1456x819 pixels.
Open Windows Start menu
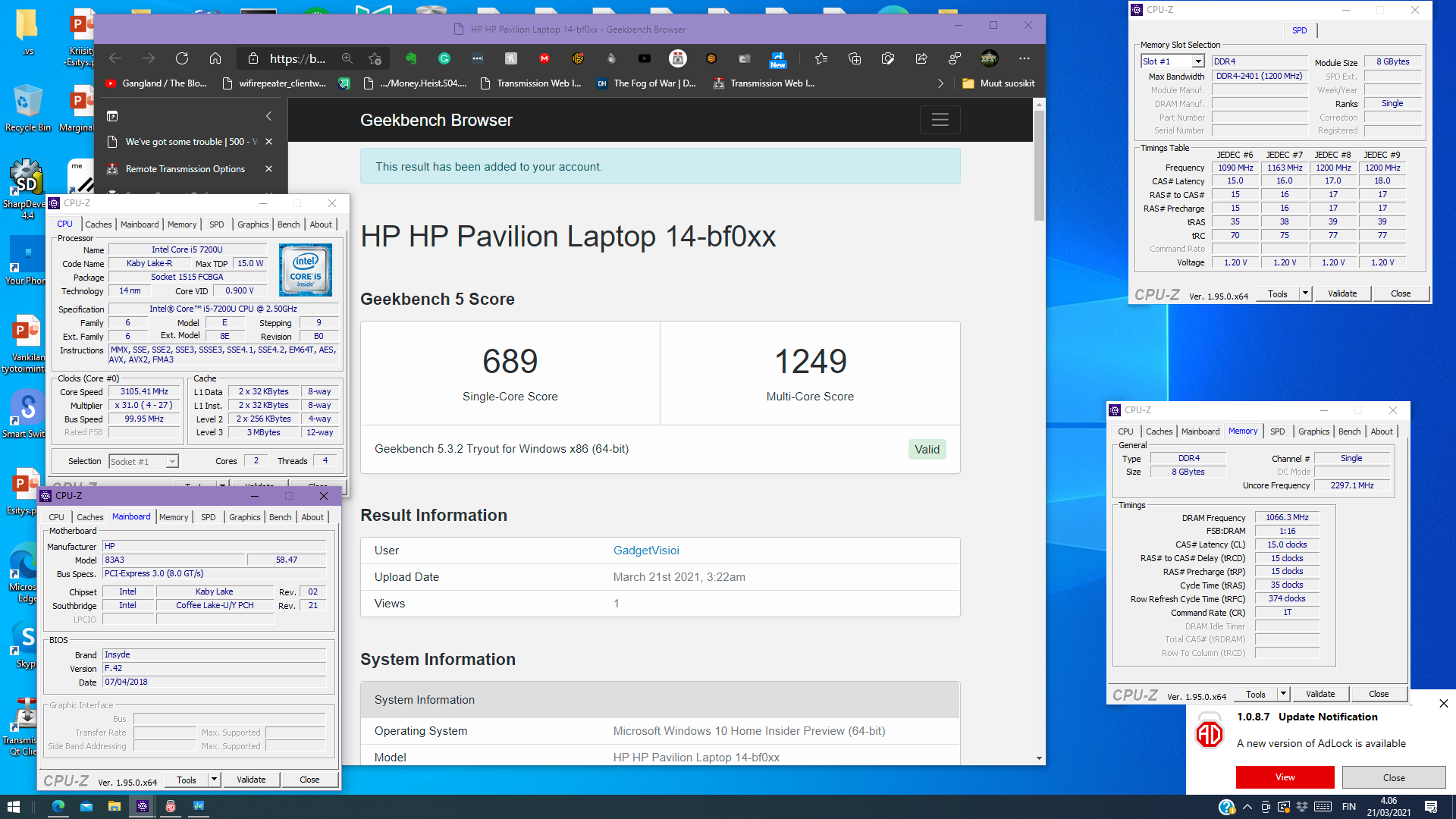[14, 806]
